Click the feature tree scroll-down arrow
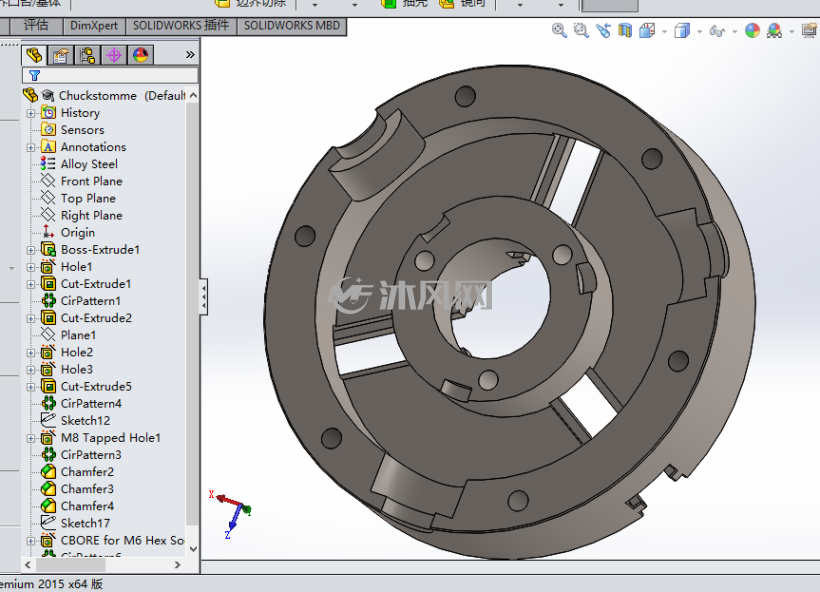 click(x=193, y=549)
